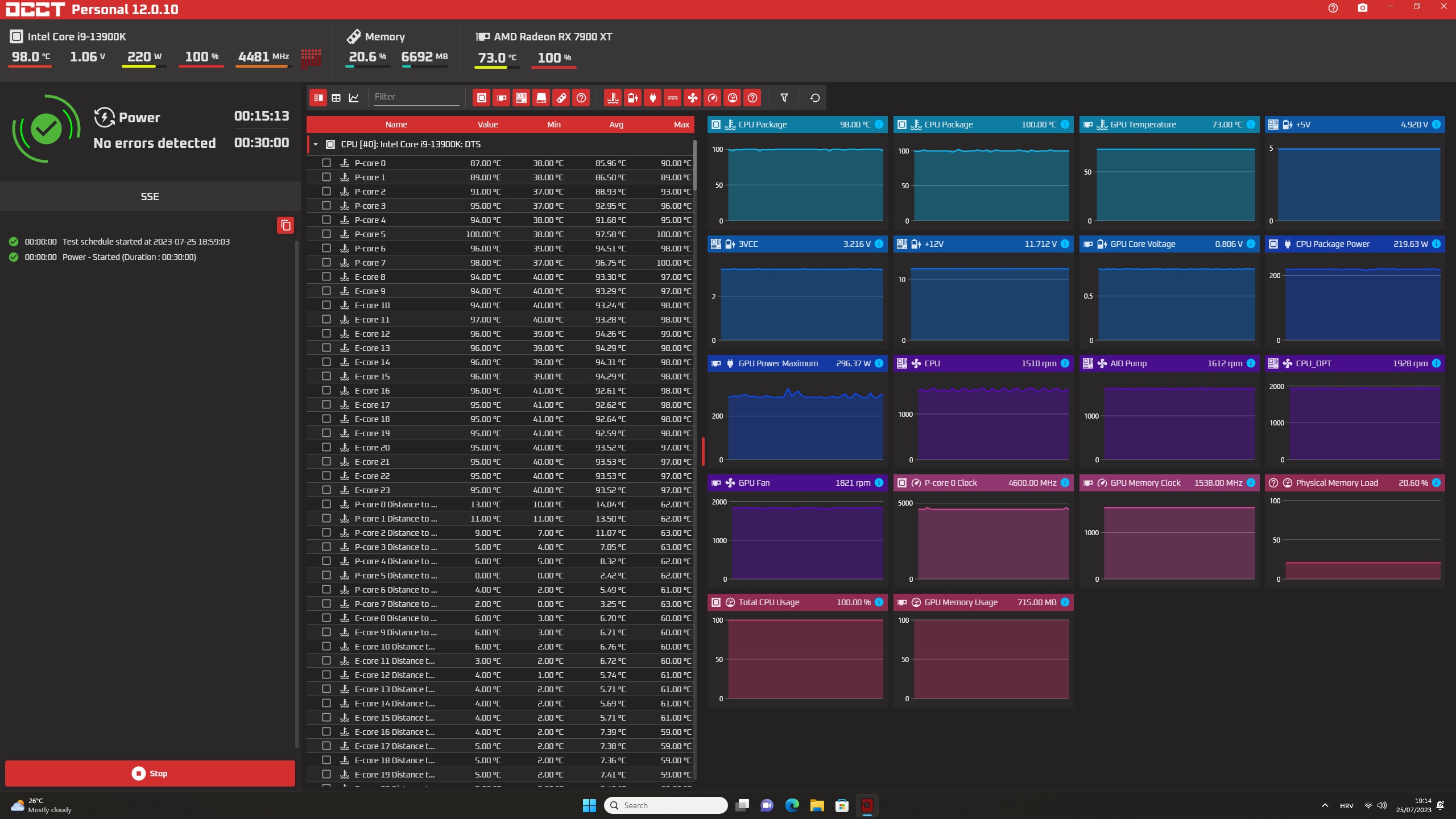Screen dimensions: 1456x819
Task: Toggle memory sensor filter icon
Action: pos(561,98)
